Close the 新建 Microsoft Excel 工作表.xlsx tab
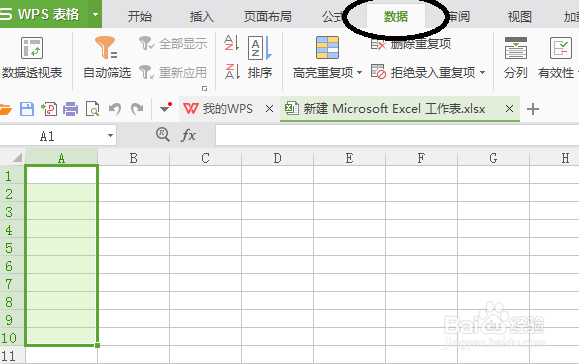579x364 pixels. pos(510,109)
